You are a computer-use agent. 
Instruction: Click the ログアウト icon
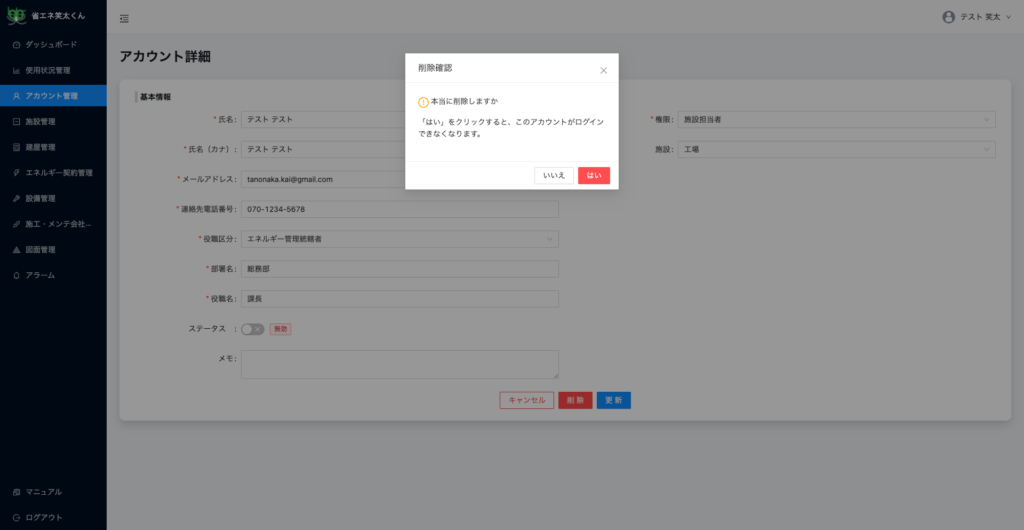click(x=16, y=517)
